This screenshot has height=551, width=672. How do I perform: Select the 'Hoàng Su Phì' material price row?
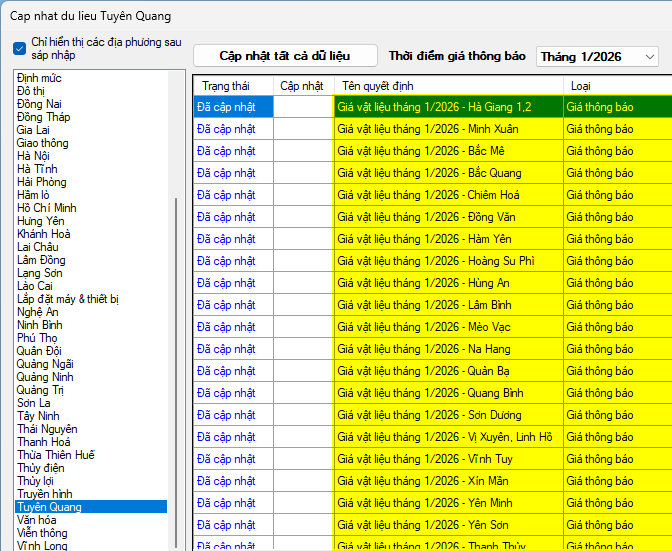click(x=447, y=261)
